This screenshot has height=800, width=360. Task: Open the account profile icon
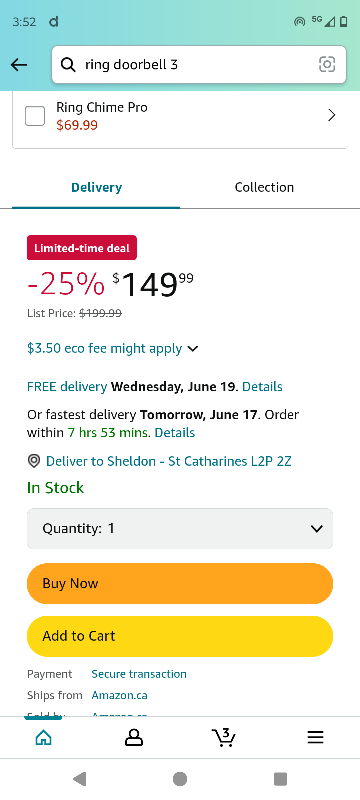click(x=134, y=737)
